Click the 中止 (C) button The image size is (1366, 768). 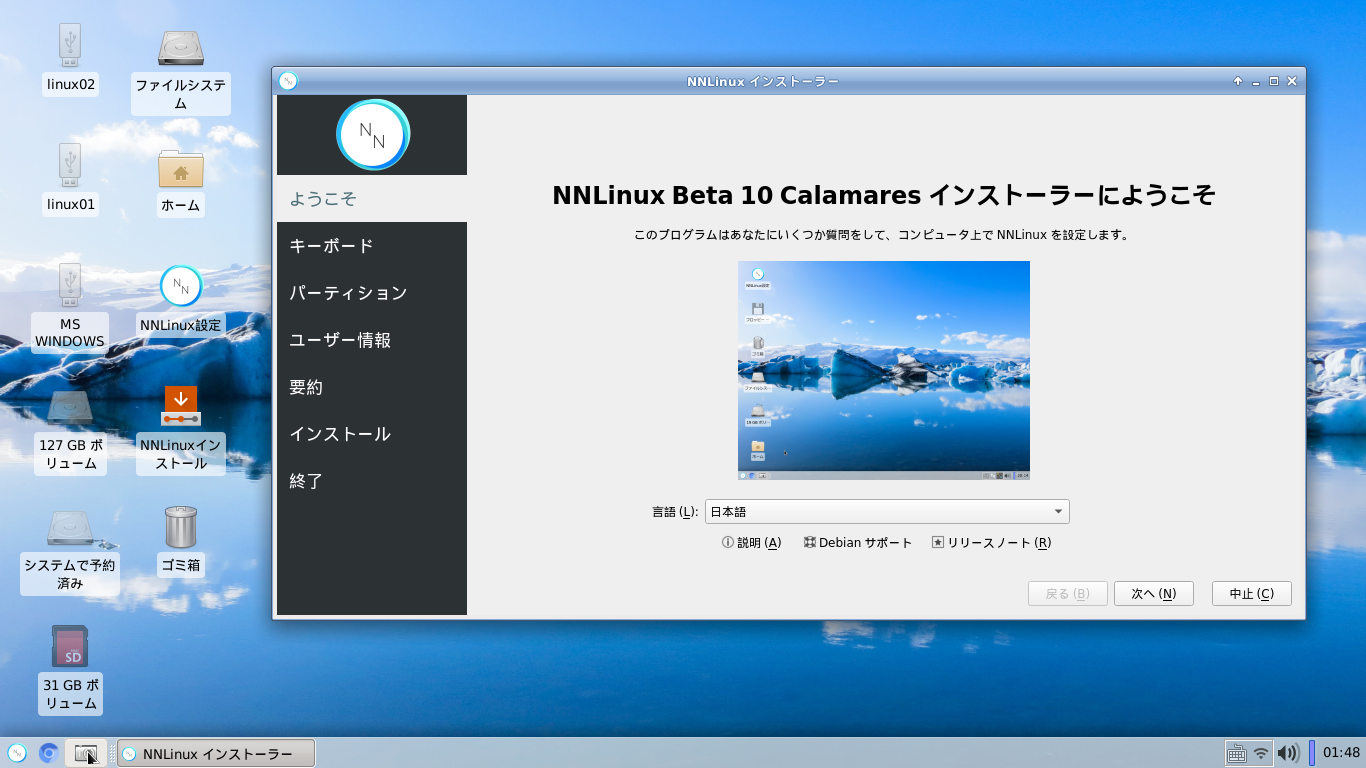pyautogui.click(x=1251, y=594)
